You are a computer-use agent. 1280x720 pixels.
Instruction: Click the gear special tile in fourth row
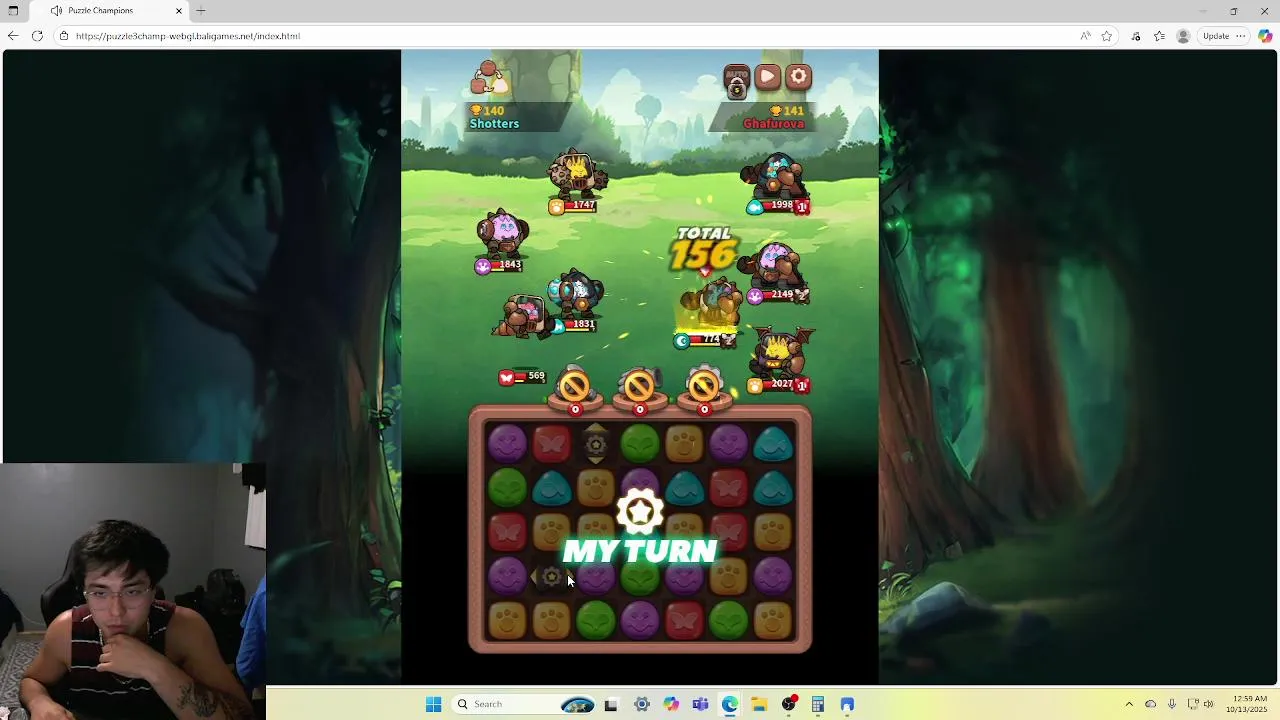pos(551,576)
